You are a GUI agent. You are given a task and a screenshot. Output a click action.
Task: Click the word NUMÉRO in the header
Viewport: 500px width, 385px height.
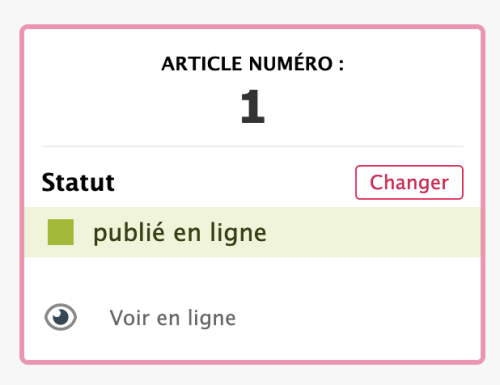pos(290,63)
